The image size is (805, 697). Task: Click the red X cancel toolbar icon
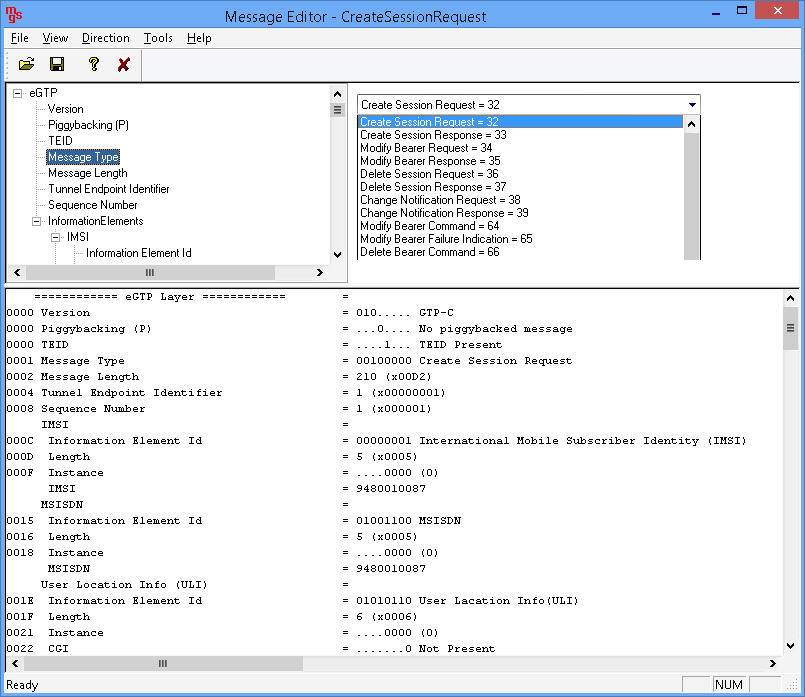pyautogui.click(x=123, y=63)
